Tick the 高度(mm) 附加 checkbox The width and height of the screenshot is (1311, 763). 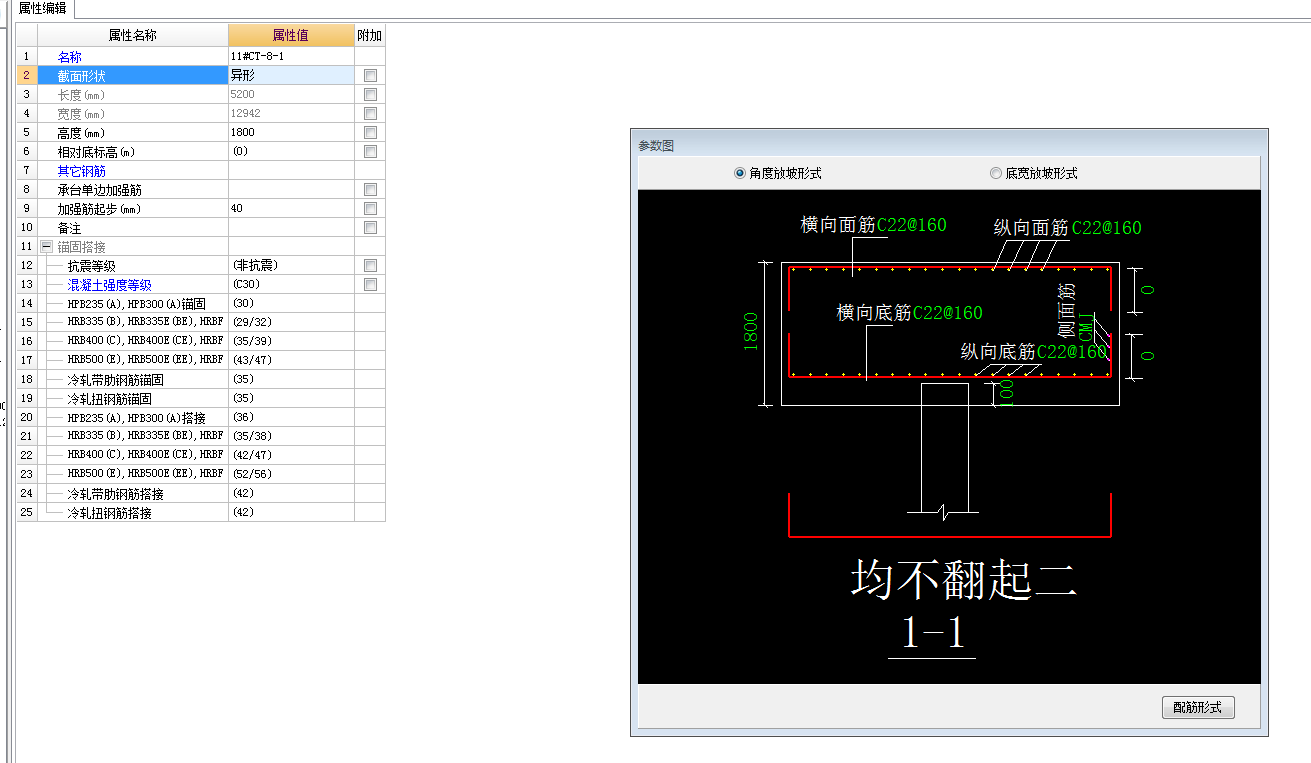click(370, 132)
